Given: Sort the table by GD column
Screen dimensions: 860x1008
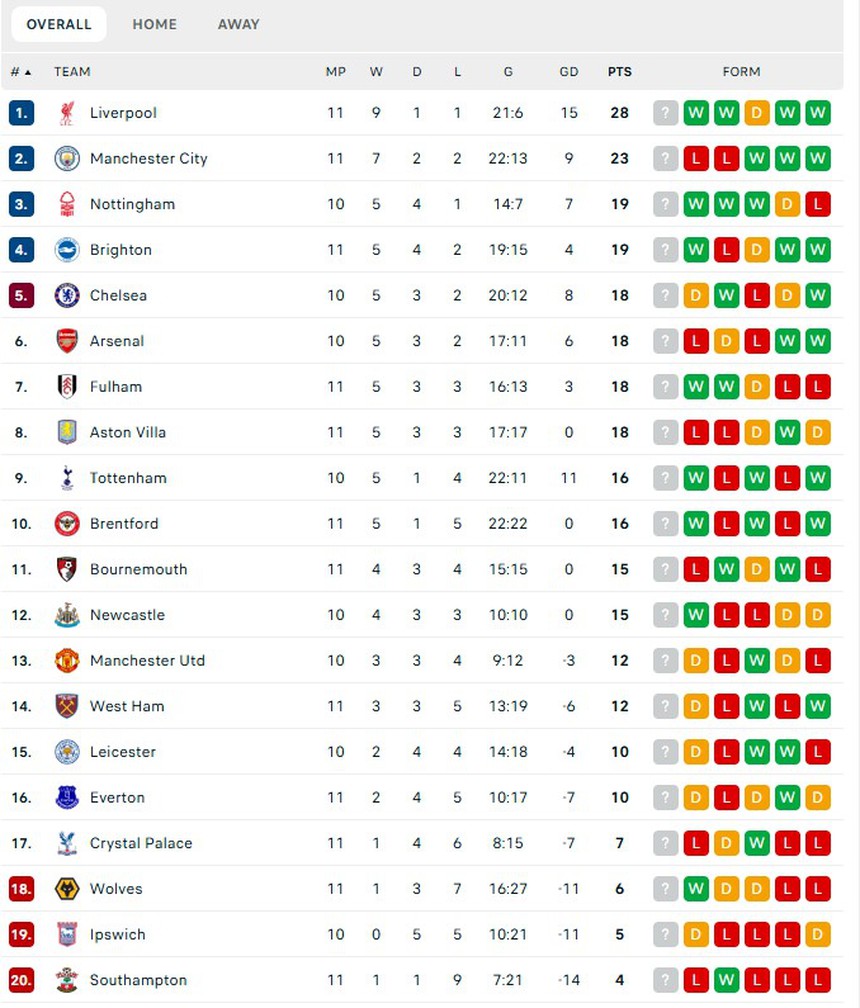Looking at the screenshot, I should coord(569,71).
